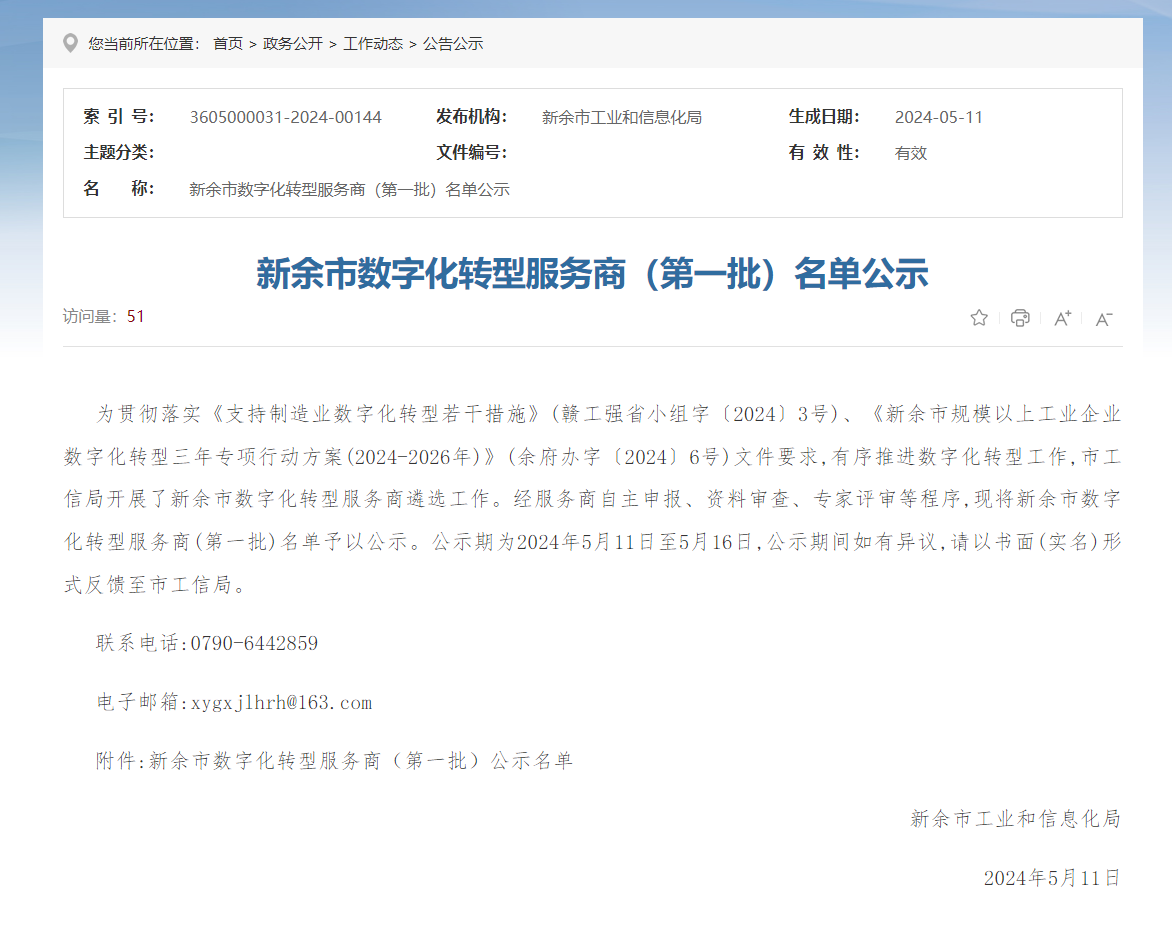Click the blue article headline

click(x=592, y=273)
